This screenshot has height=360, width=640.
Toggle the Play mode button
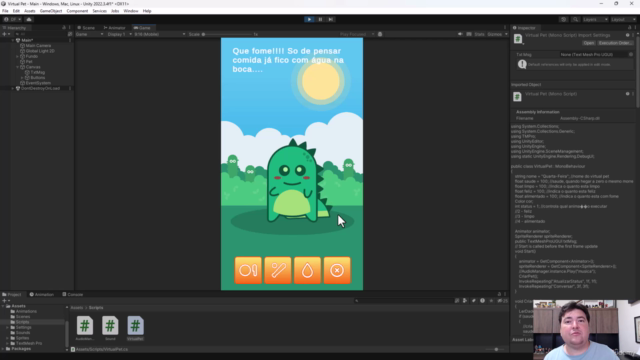click(x=309, y=19)
